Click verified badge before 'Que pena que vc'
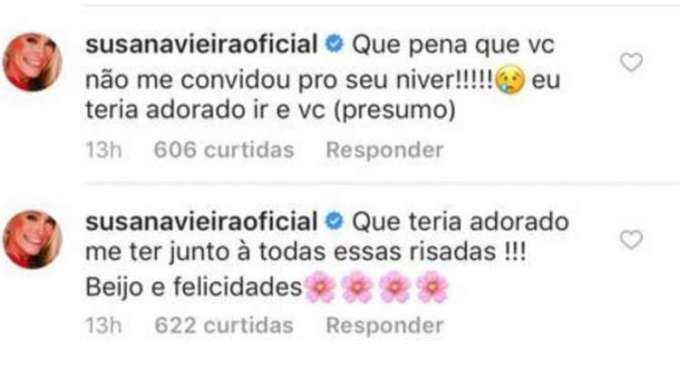The image size is (680, 368). pyautogui.click(x=334, y=45)
